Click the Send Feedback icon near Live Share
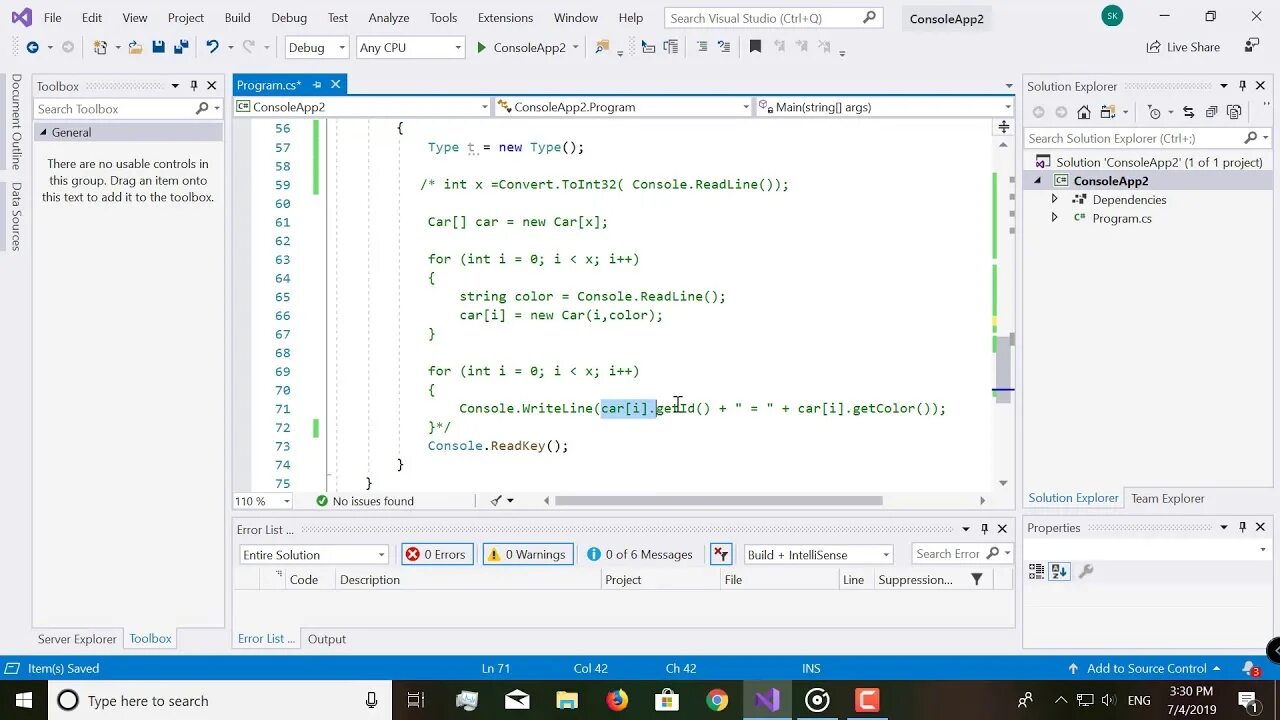The width and height of the screenshot is (1280, 720). coord(1252,47)
